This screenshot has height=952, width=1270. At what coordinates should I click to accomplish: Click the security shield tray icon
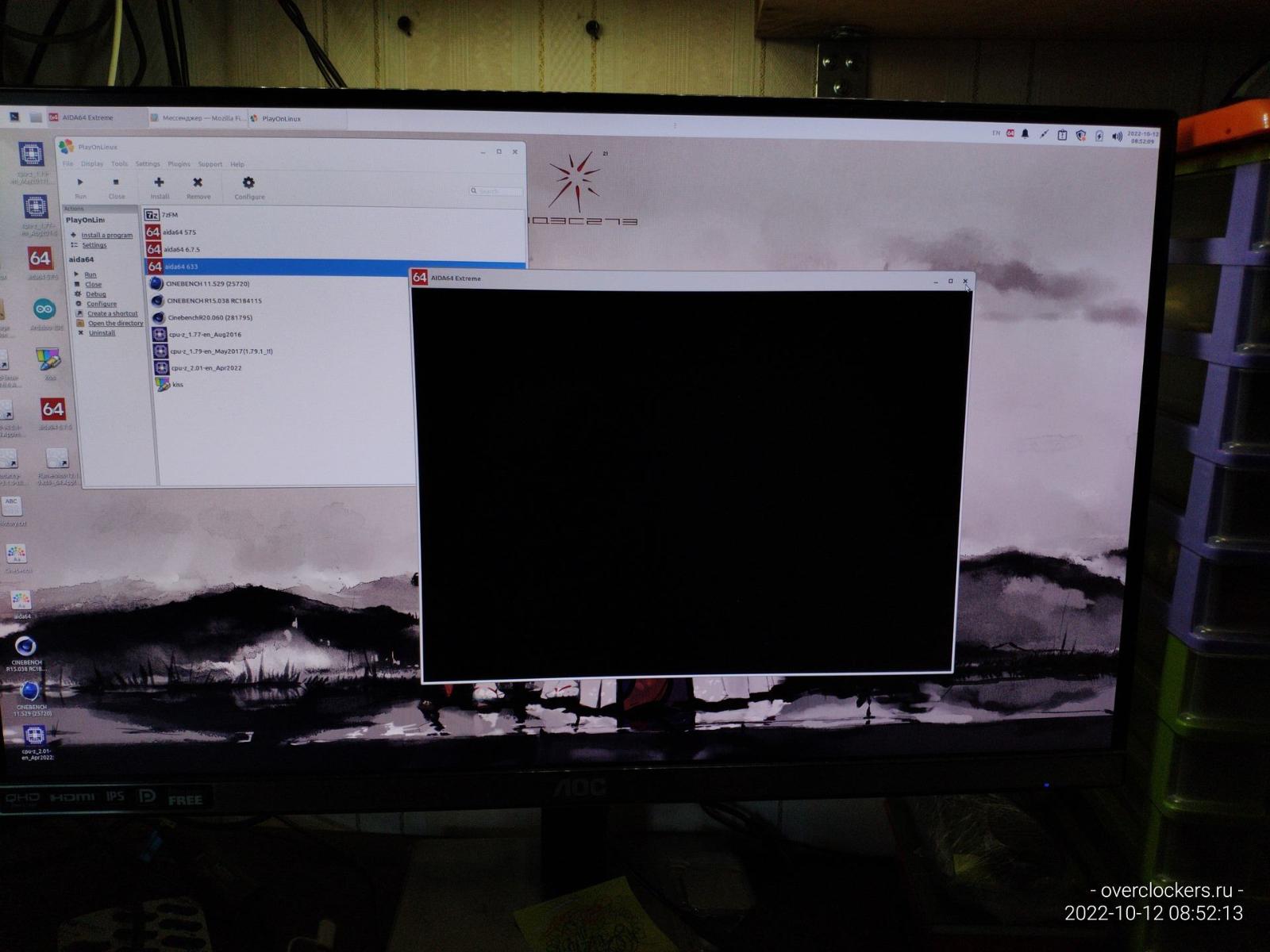[1080, 136]
